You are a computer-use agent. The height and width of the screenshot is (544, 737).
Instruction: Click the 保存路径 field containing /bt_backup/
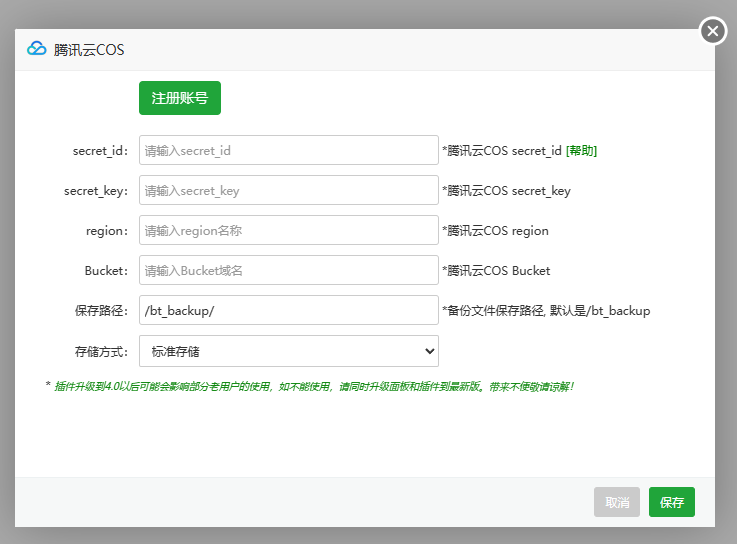289,310
